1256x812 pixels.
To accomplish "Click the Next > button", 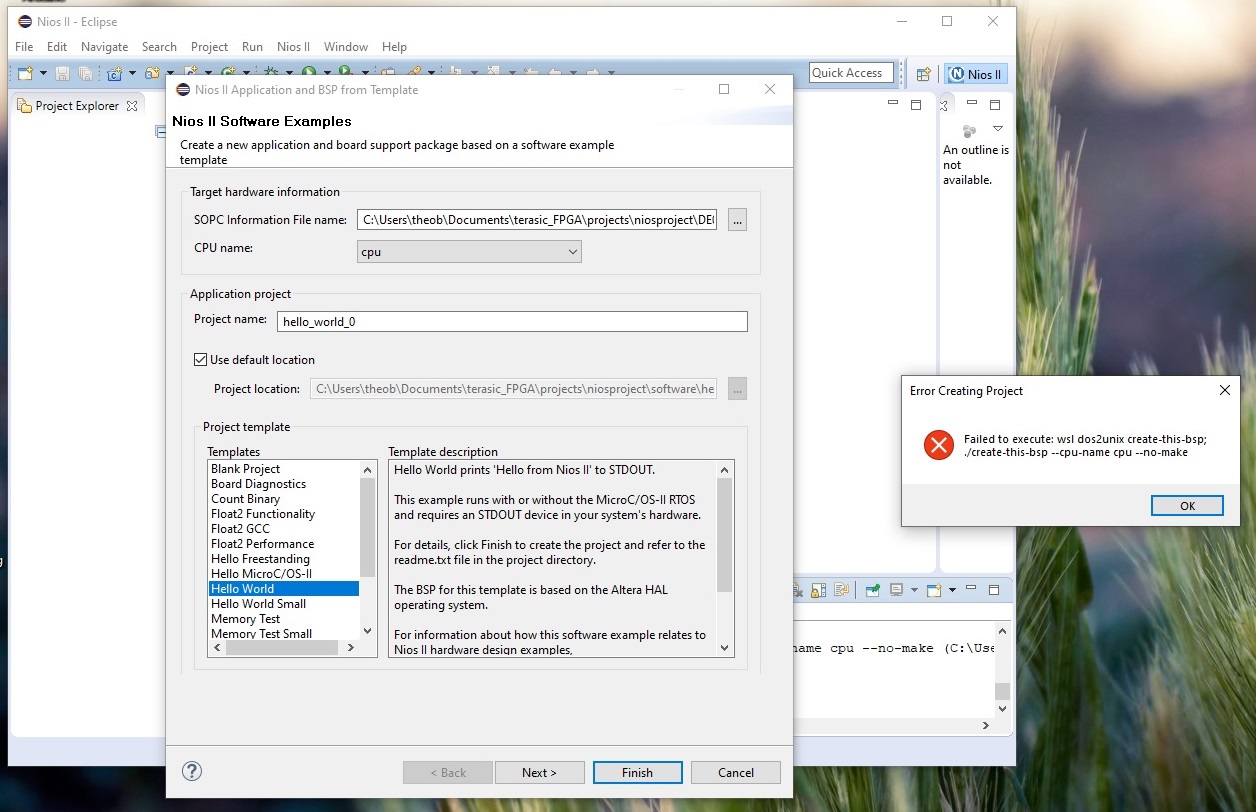I will pyautogui.click(x=538, y=772).
